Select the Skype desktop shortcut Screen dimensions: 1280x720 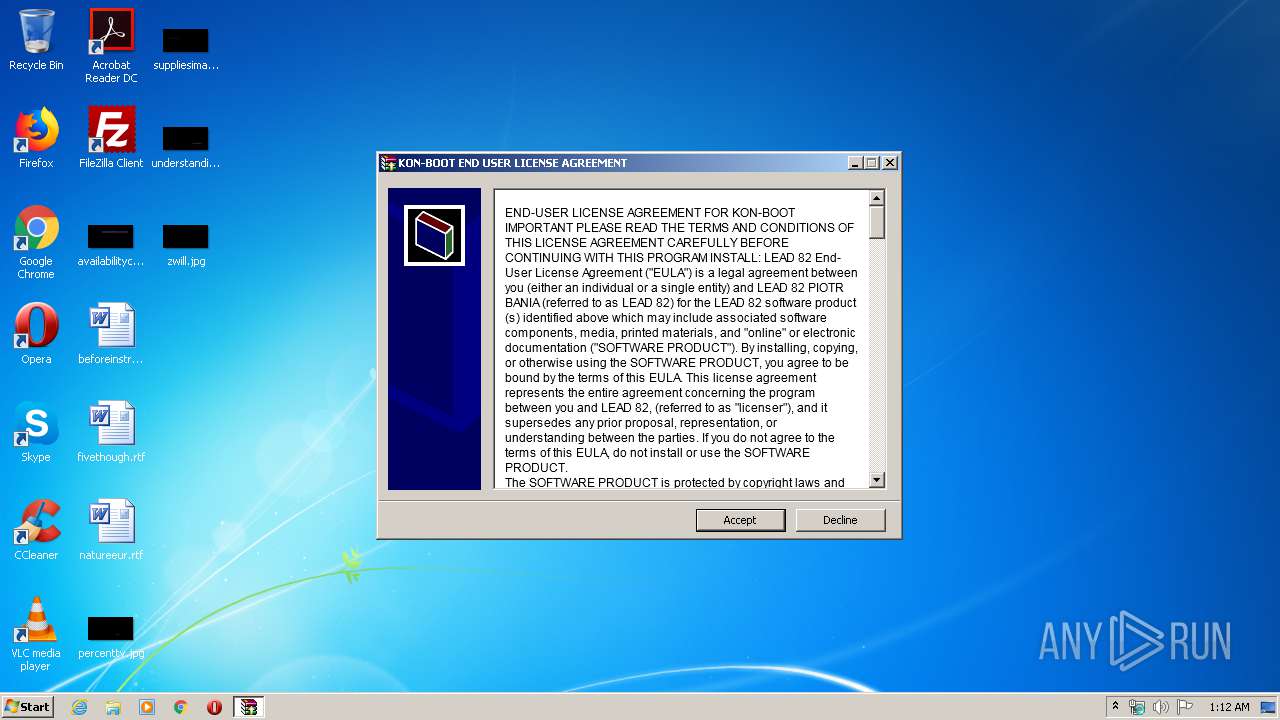36,432
